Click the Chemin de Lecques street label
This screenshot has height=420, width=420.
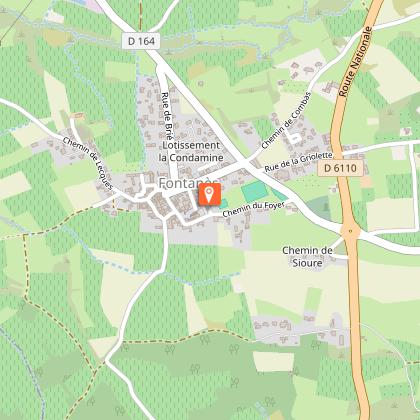[x=88, y=163]
